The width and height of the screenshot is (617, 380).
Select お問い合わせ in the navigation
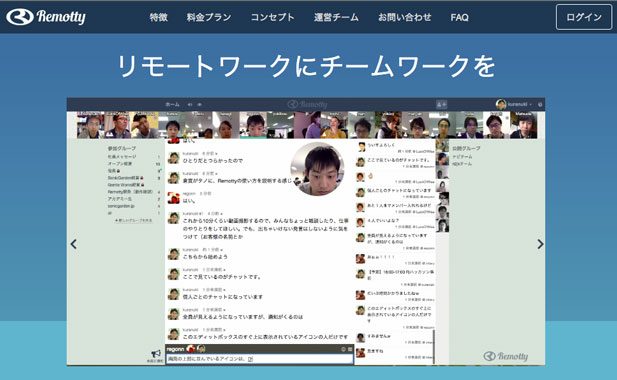coord(405,17)
